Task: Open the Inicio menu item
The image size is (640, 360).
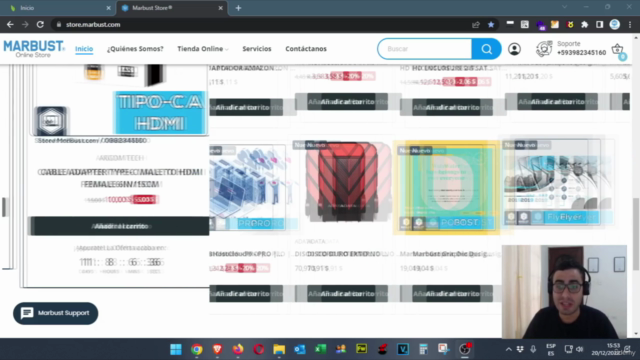Action: point(84,49)
